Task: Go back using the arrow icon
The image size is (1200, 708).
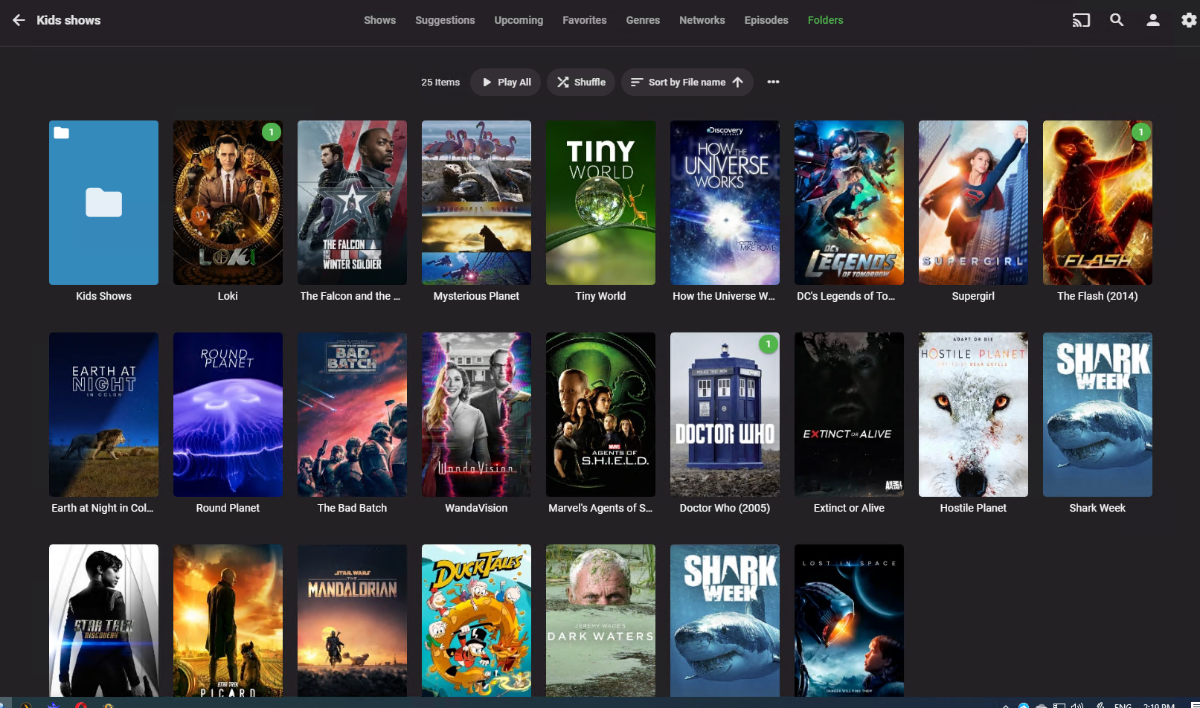Action: 18,20
